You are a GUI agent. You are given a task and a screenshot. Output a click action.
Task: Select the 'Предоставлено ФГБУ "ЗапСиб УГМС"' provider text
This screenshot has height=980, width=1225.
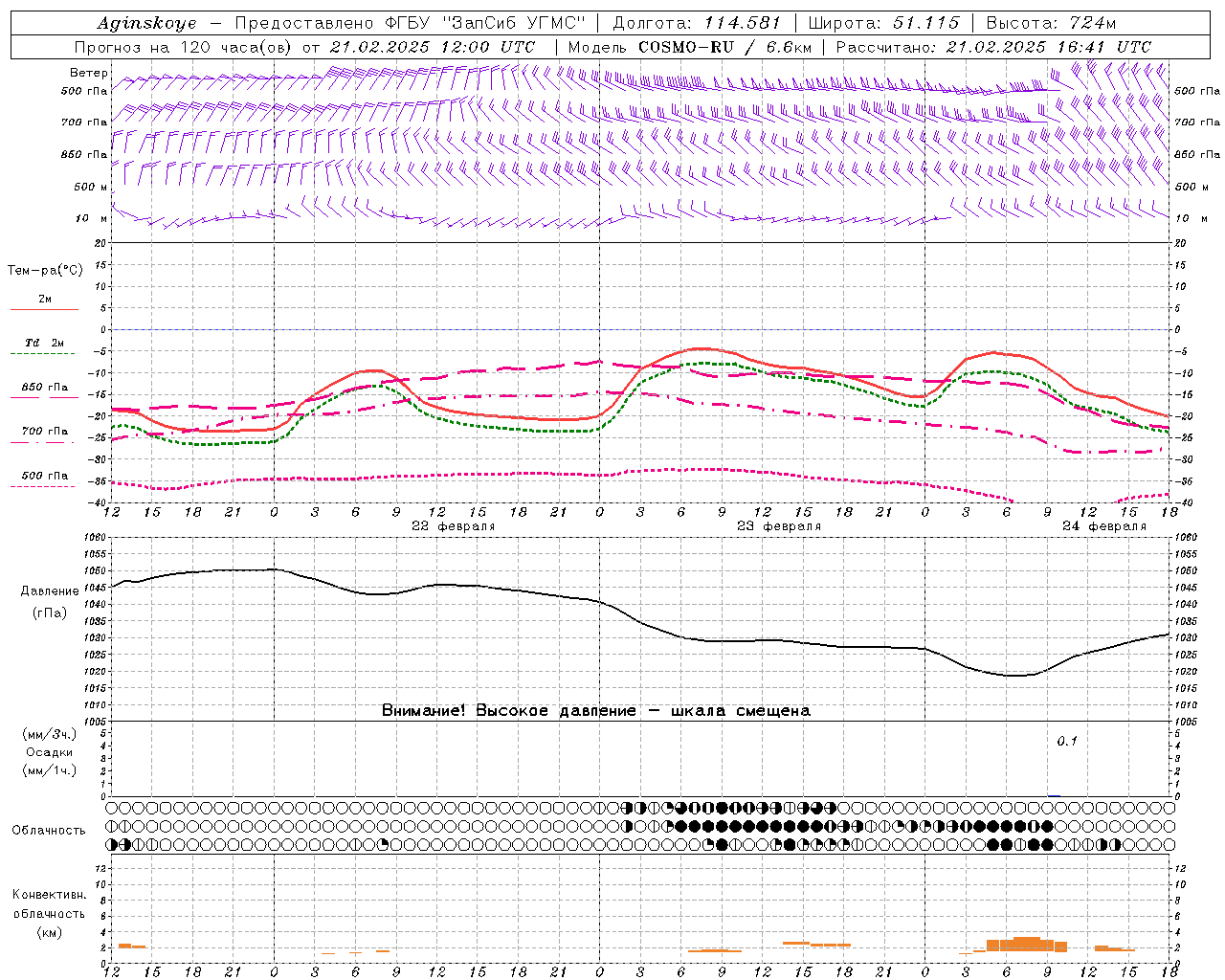pyautogui.click(x=410, y=23)
